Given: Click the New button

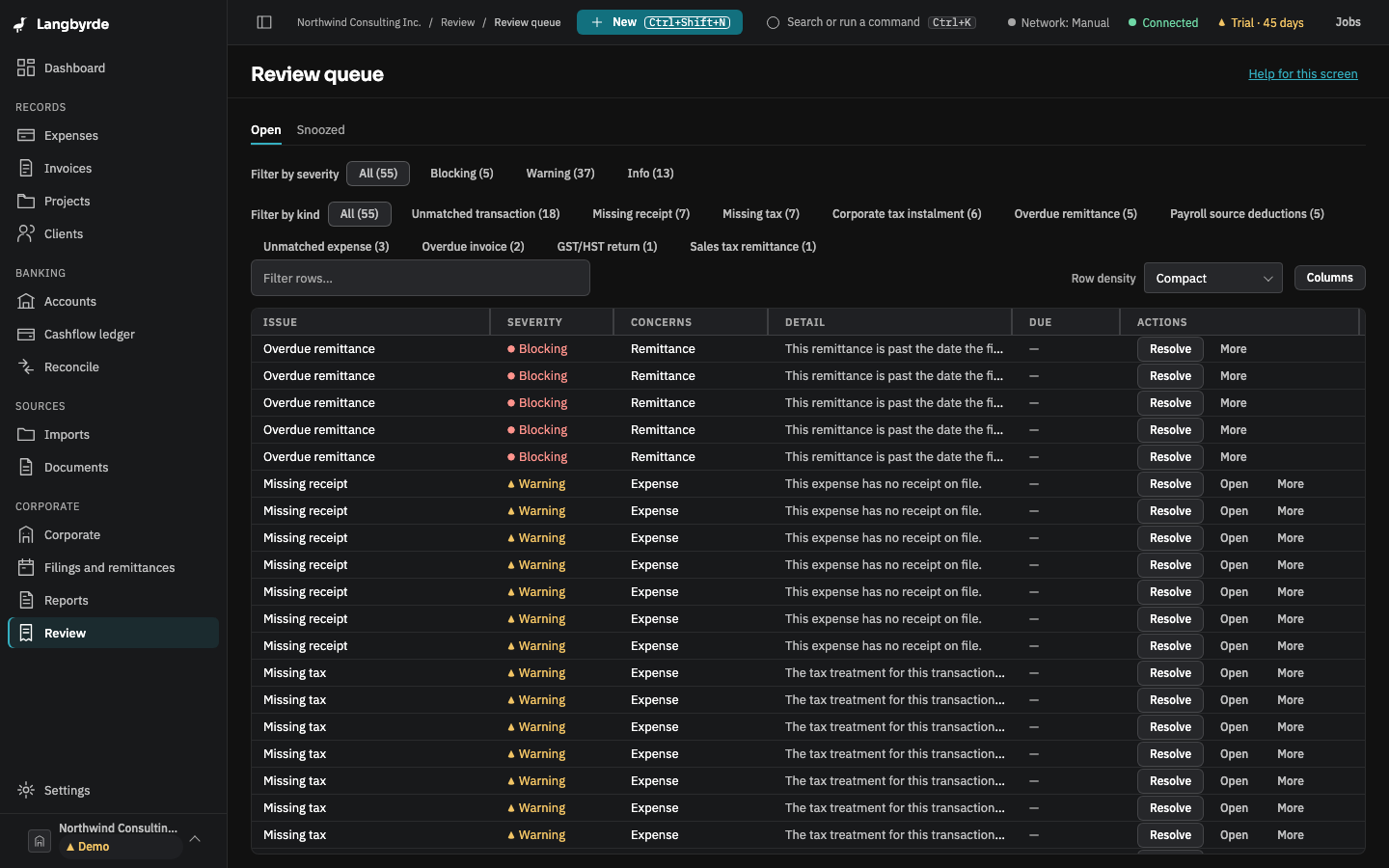Looking at the screenshot, I should click(x=660, y=22).
